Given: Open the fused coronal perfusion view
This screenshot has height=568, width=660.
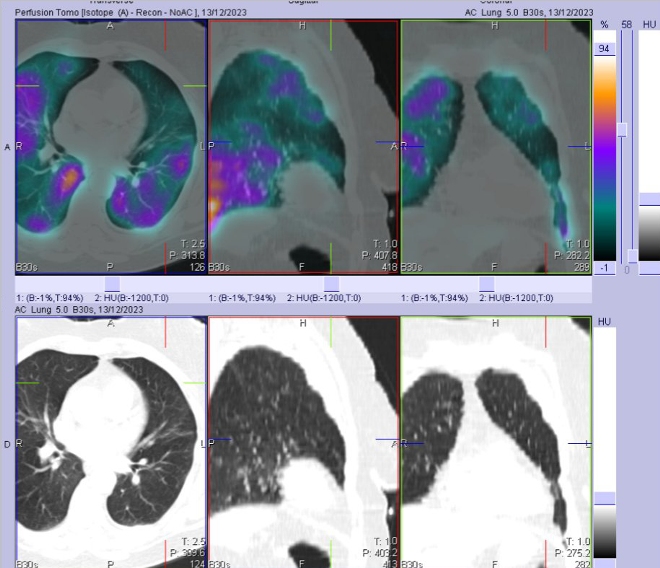Looking at the screenshot, I should point(496,147).
